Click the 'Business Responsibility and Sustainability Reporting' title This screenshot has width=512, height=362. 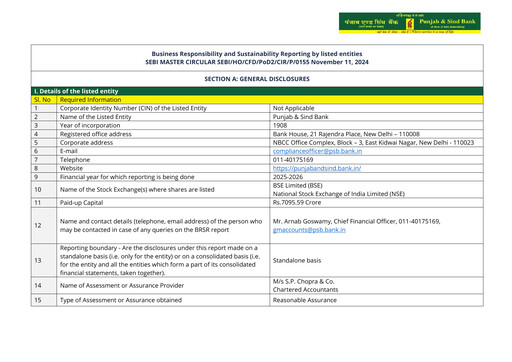coord(257,54)
